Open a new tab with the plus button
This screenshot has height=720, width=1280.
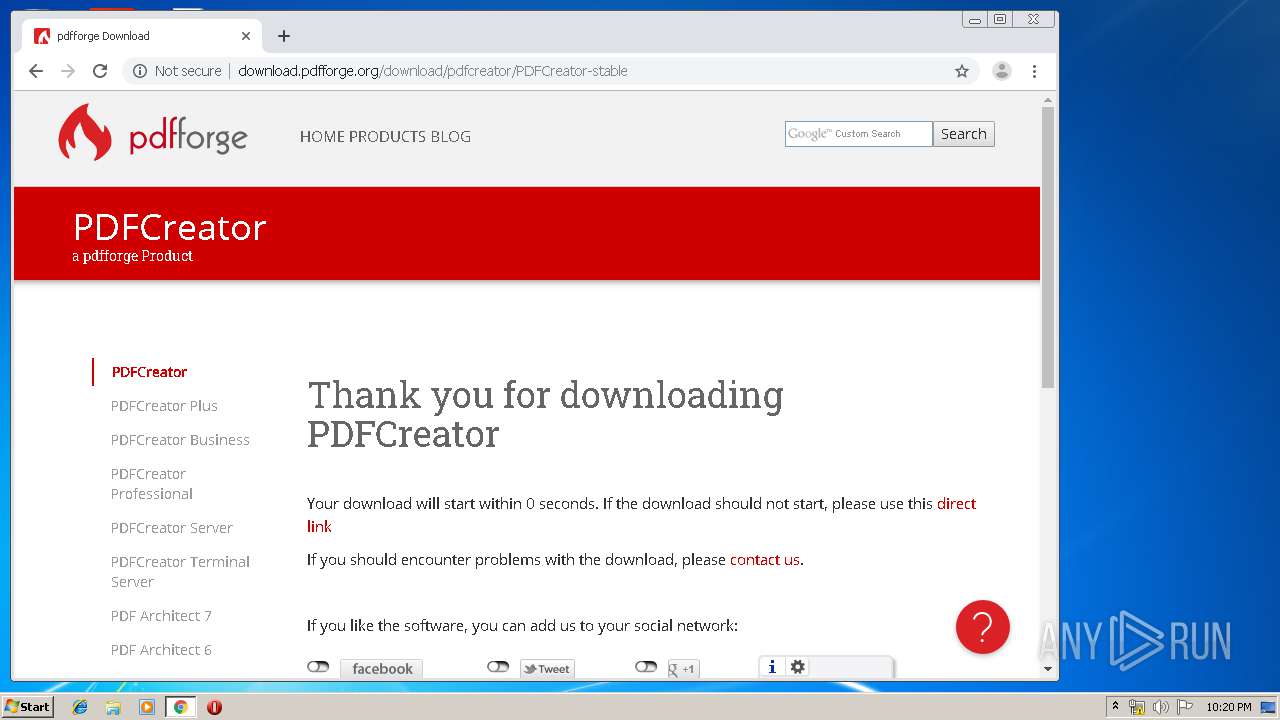pyautogui.click(x=284, y=36)
